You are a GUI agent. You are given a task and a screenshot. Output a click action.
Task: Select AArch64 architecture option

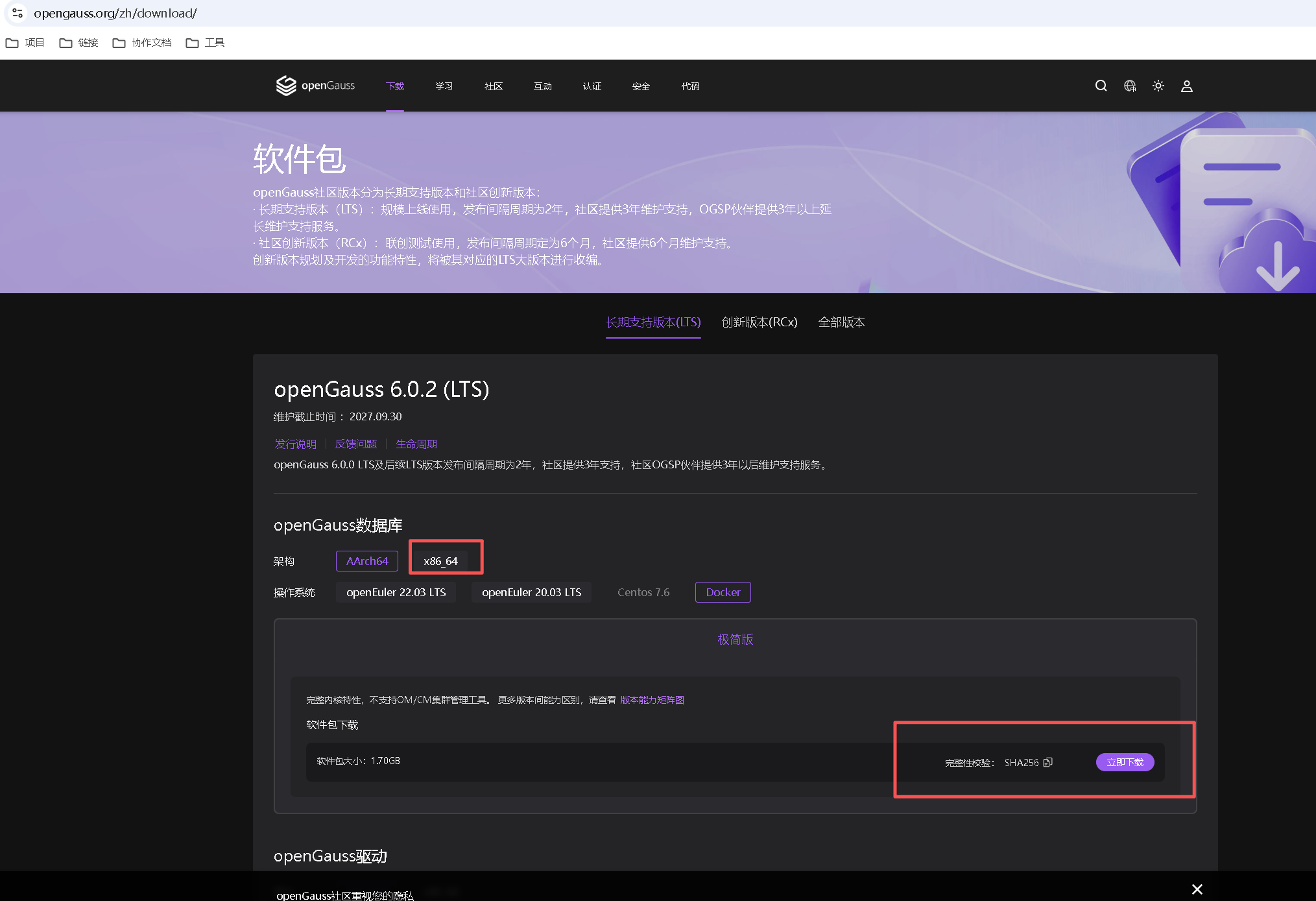(x=367, y=561)
